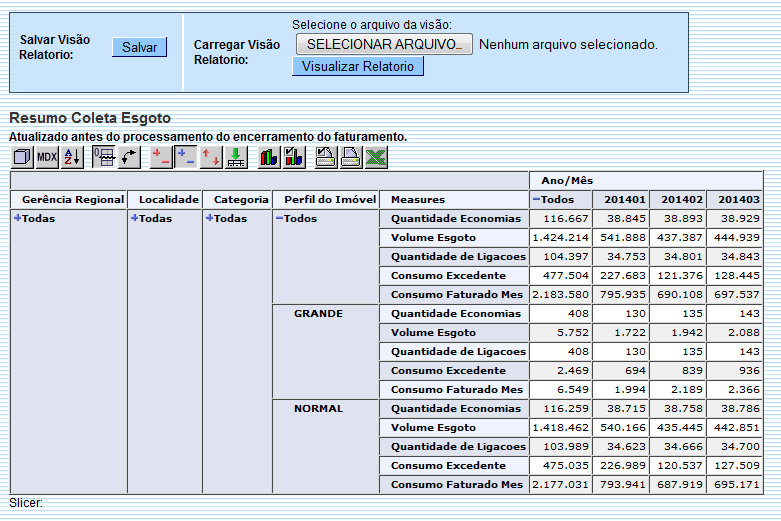The width and height of the screenshot is (781, 521).
Task: Expand Todas under Localidade column
Action: pos(135,218)
